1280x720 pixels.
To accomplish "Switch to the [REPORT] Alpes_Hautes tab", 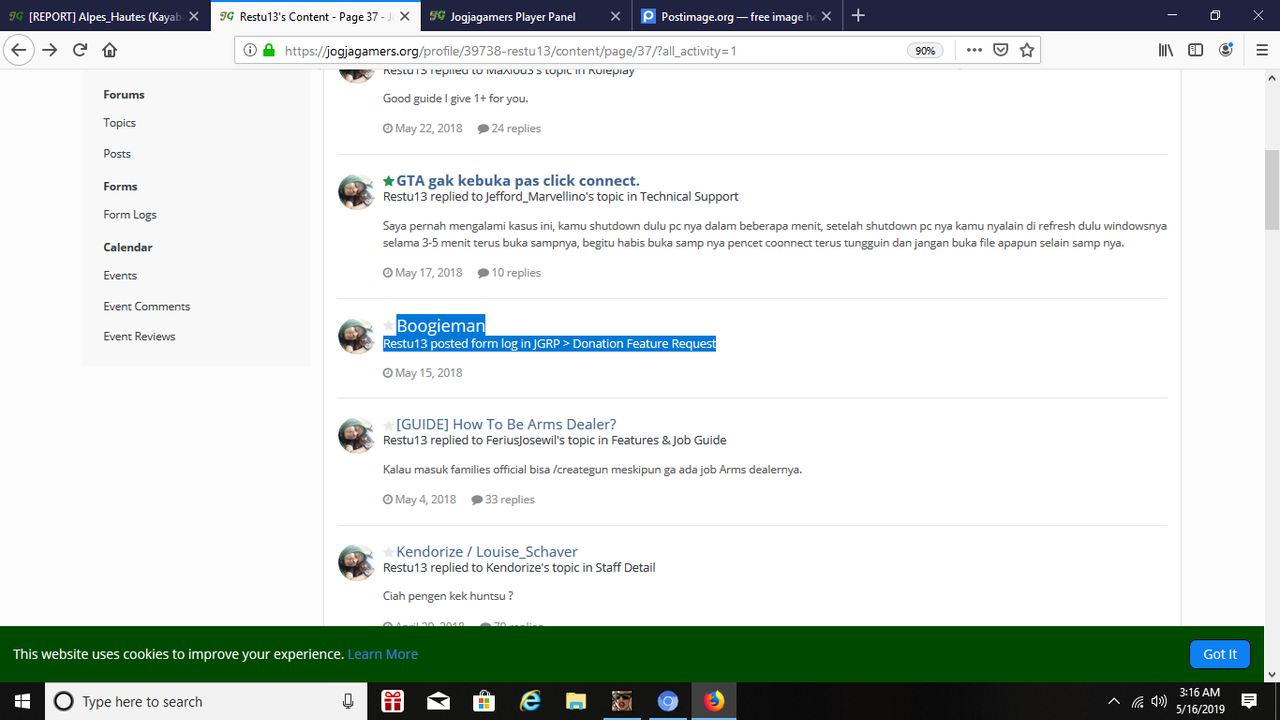I will click(x=105, y=16).
